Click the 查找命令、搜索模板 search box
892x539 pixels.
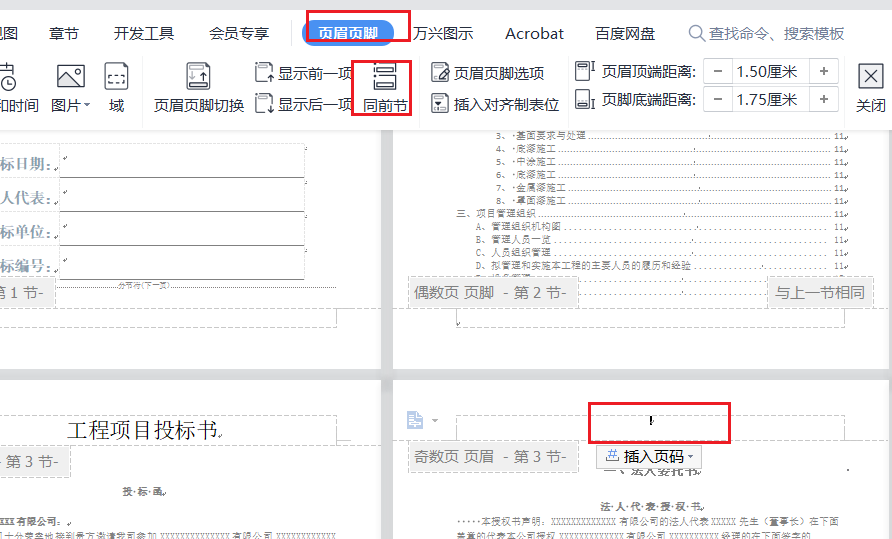click(776, 33)
